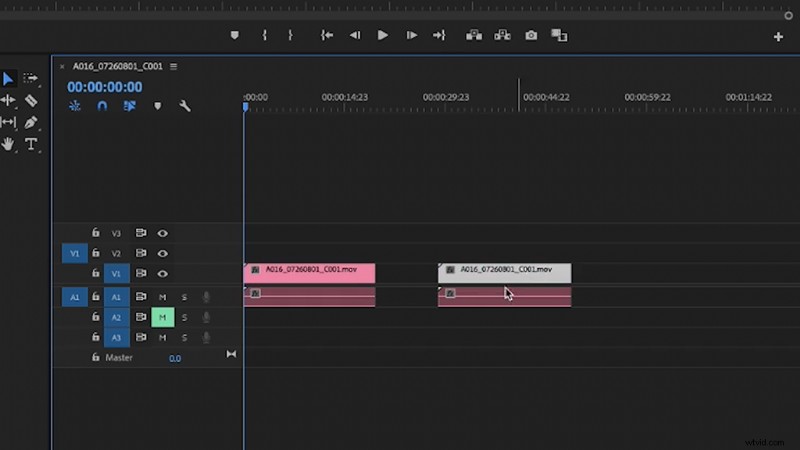Solo audio track A1
Screen dimensions: 800x450
pyautogui.click(x=184, y=297)
